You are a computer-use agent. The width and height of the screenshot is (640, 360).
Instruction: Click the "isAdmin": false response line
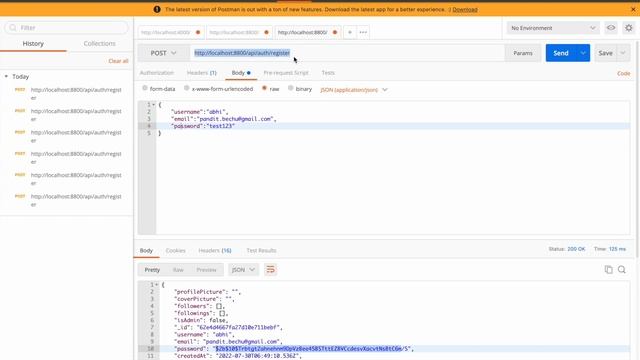click(x=201, y=320)
